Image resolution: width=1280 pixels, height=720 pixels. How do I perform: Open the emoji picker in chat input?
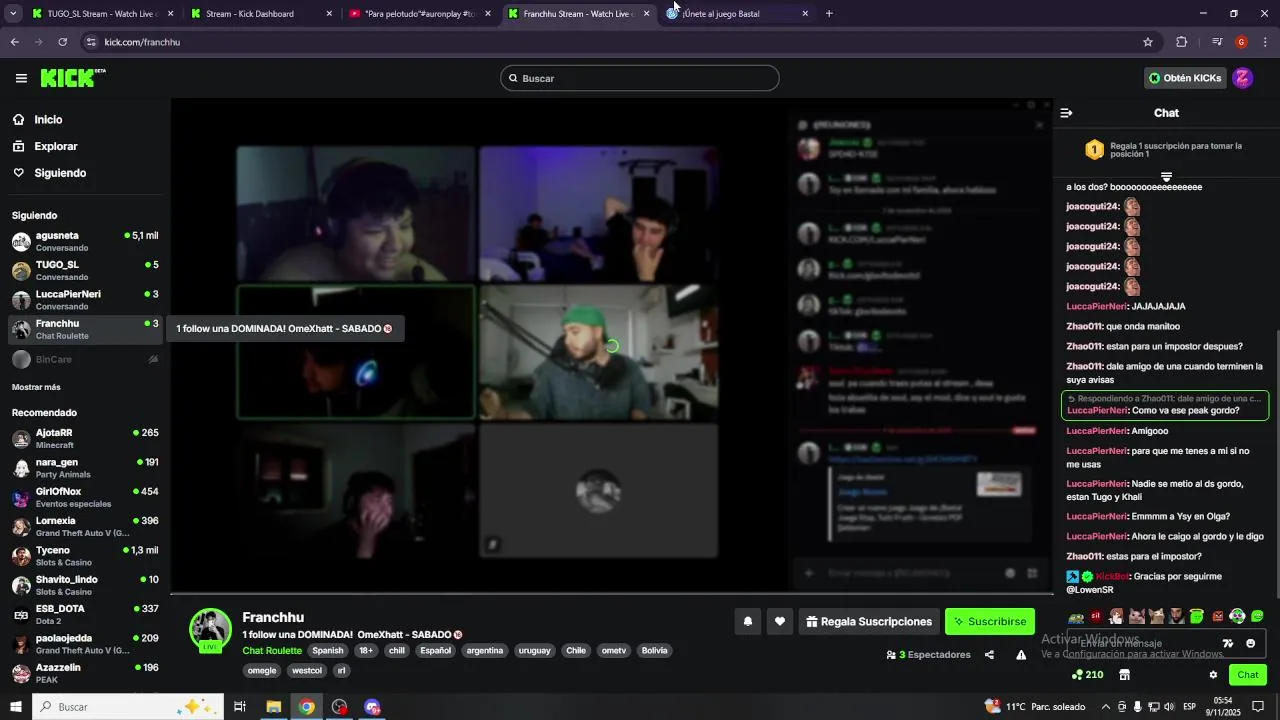pos(1250,643)
